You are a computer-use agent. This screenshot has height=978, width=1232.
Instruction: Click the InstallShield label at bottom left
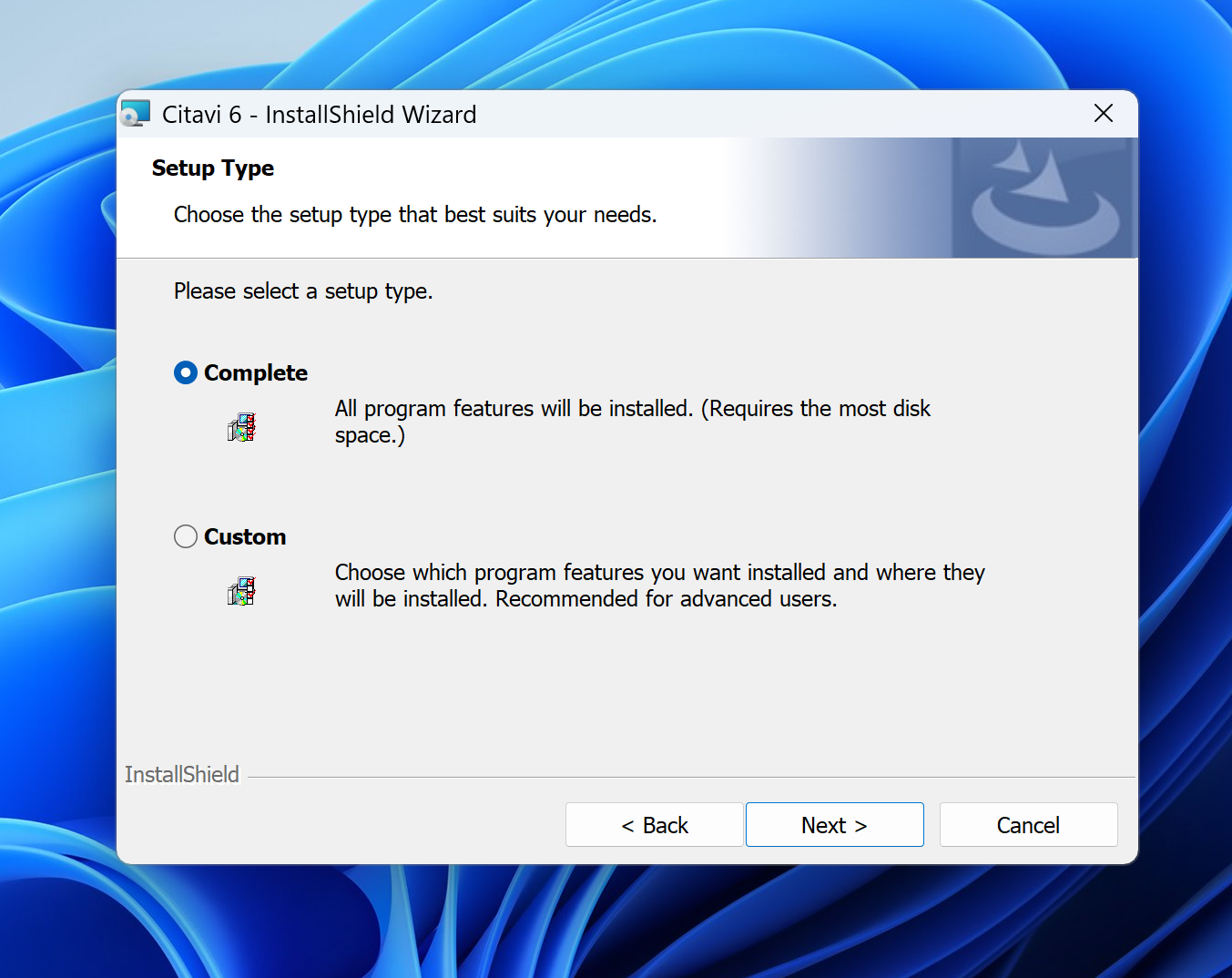click(182, 775)
